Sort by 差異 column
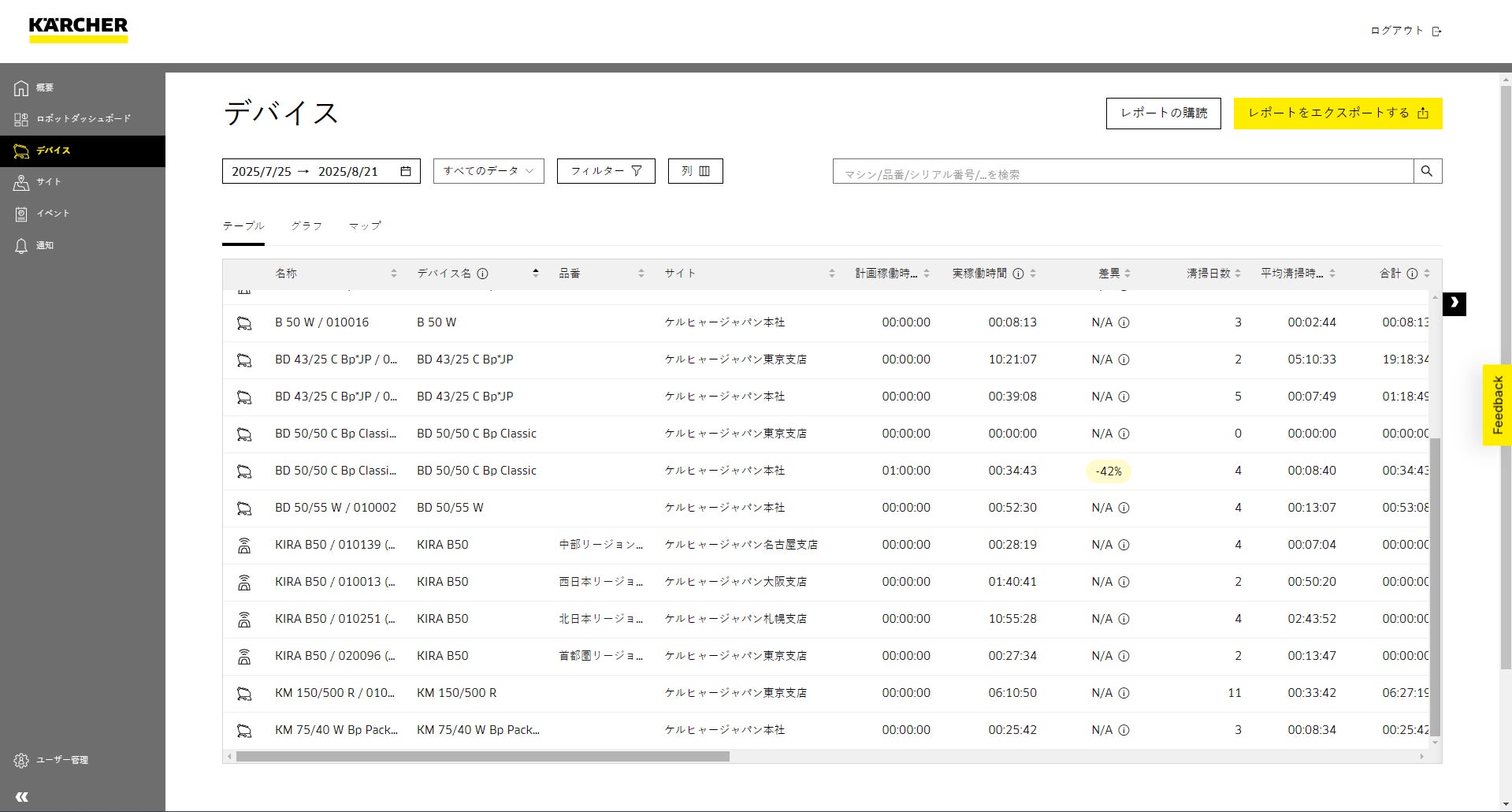This screenshot has width=1512, height=812. click(1127, 274)
